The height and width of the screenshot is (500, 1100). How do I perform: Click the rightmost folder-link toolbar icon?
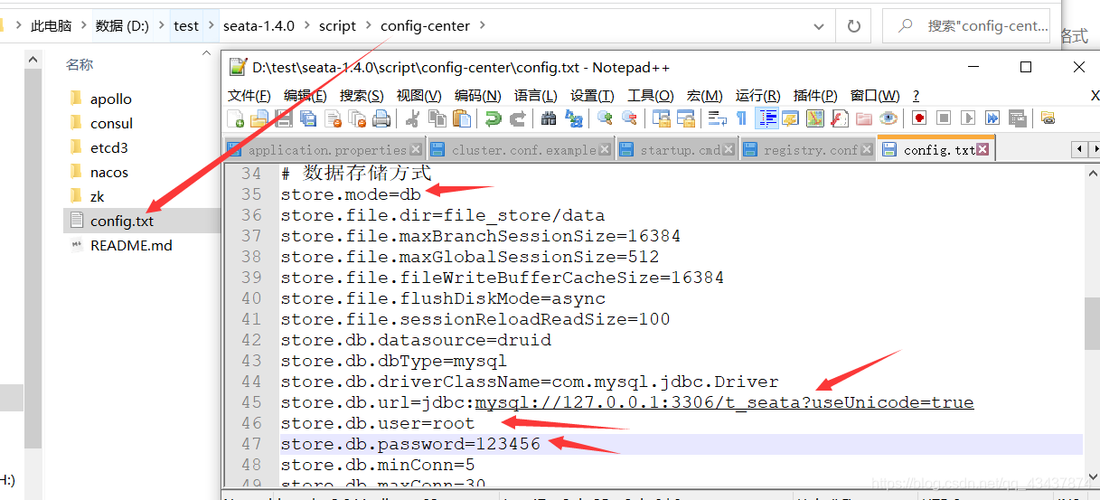[1048, 118]
